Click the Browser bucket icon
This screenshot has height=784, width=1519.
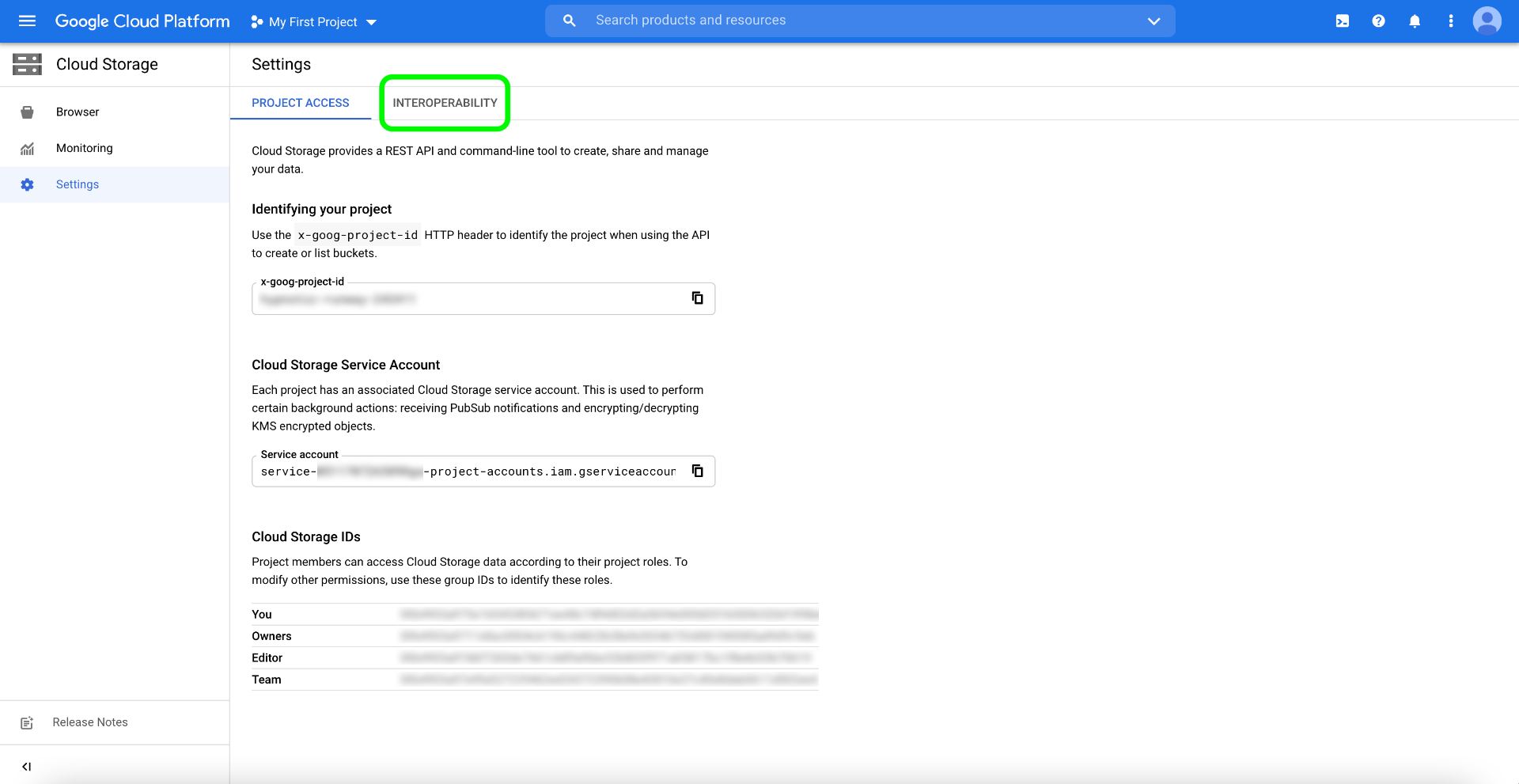tap(27, 112)
